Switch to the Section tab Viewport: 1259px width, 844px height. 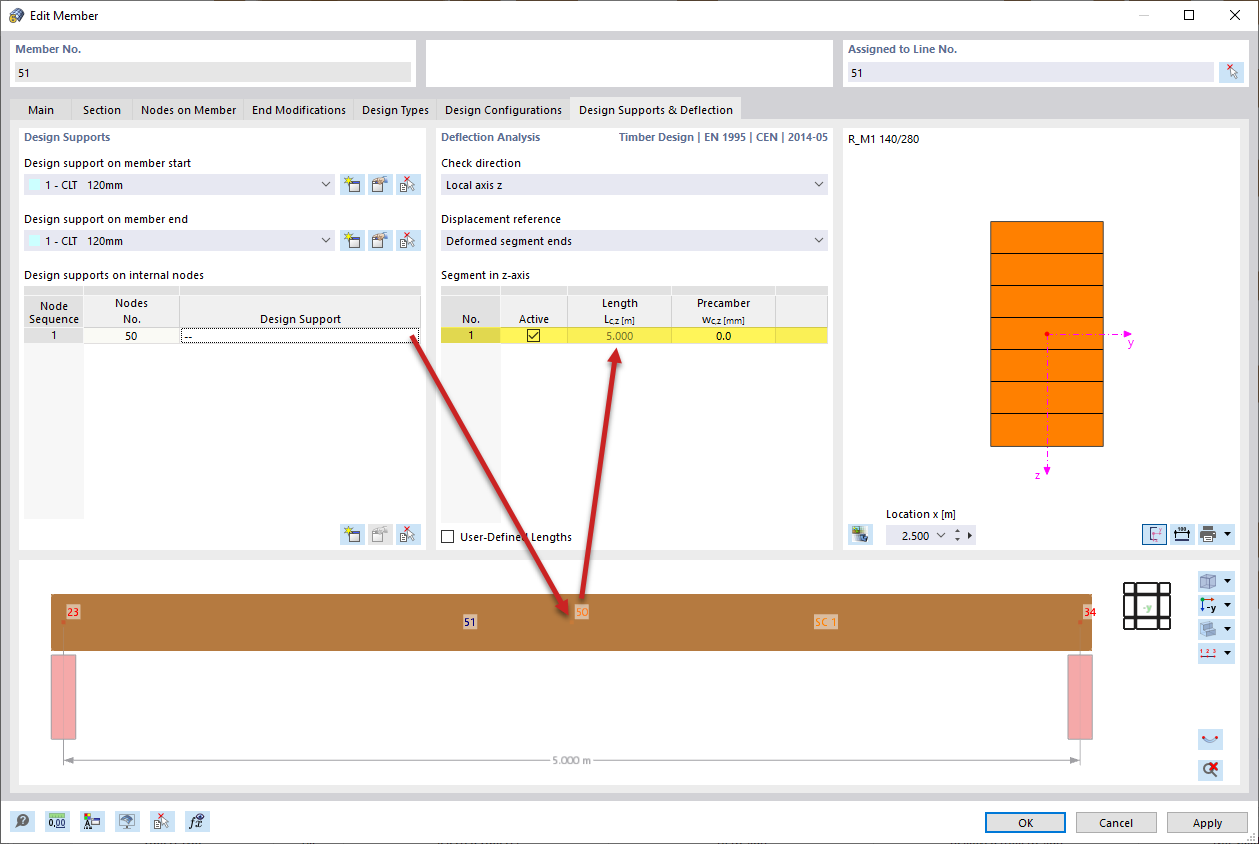click(x=102, y=110)
